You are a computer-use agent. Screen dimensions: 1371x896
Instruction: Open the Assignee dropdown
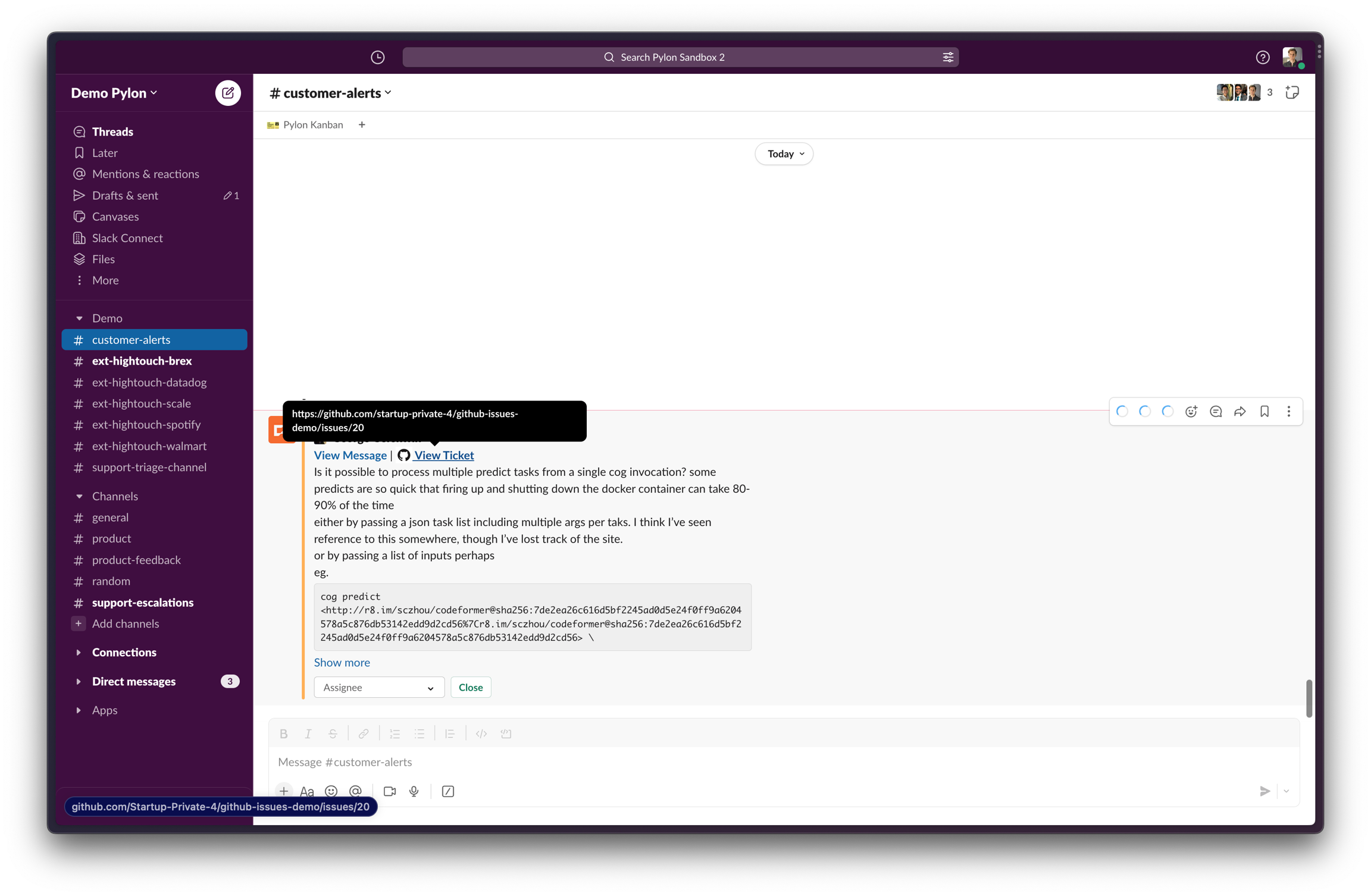point(378,687)
